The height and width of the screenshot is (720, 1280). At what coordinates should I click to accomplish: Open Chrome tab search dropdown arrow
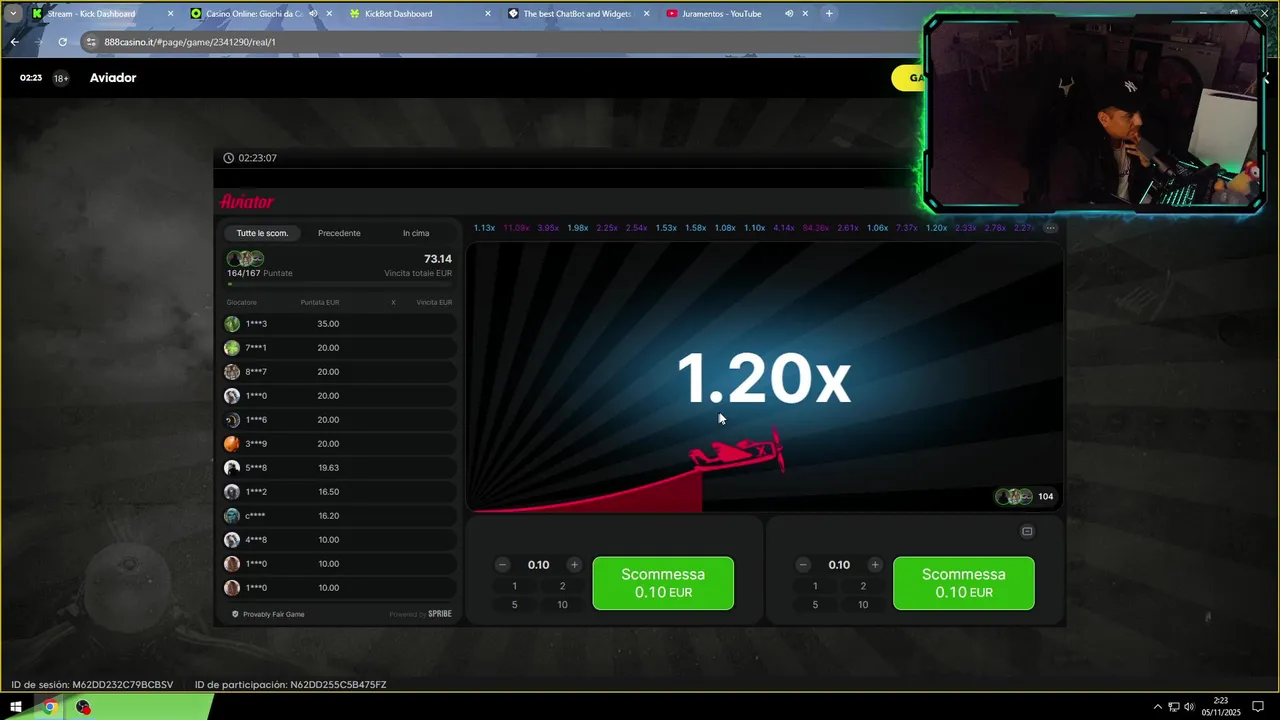coord(13,14)
